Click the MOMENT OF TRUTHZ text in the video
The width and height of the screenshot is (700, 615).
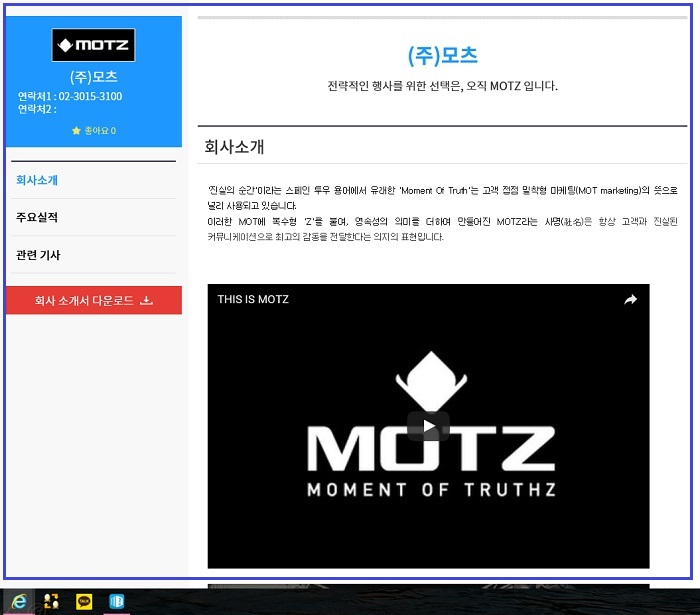click(428, 490)
